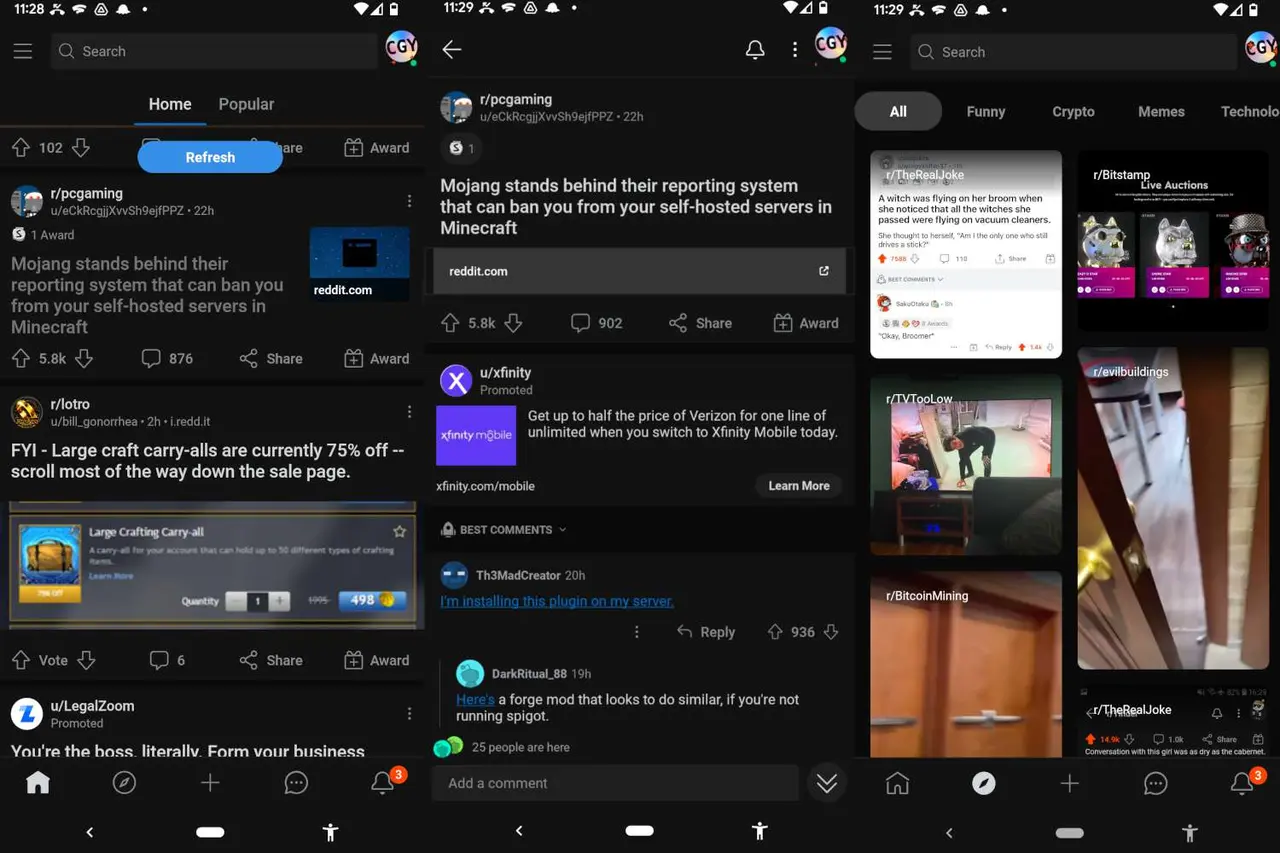Open Discover compass in feed bottom bar
Screen dimensions: 1280x853
point(124,783)
